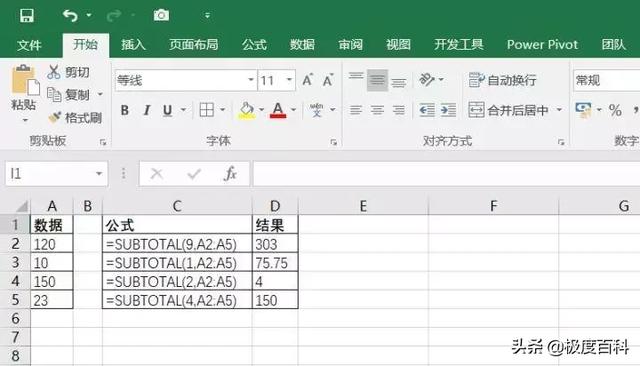Click the decrease indent icon

coord(427,110)
